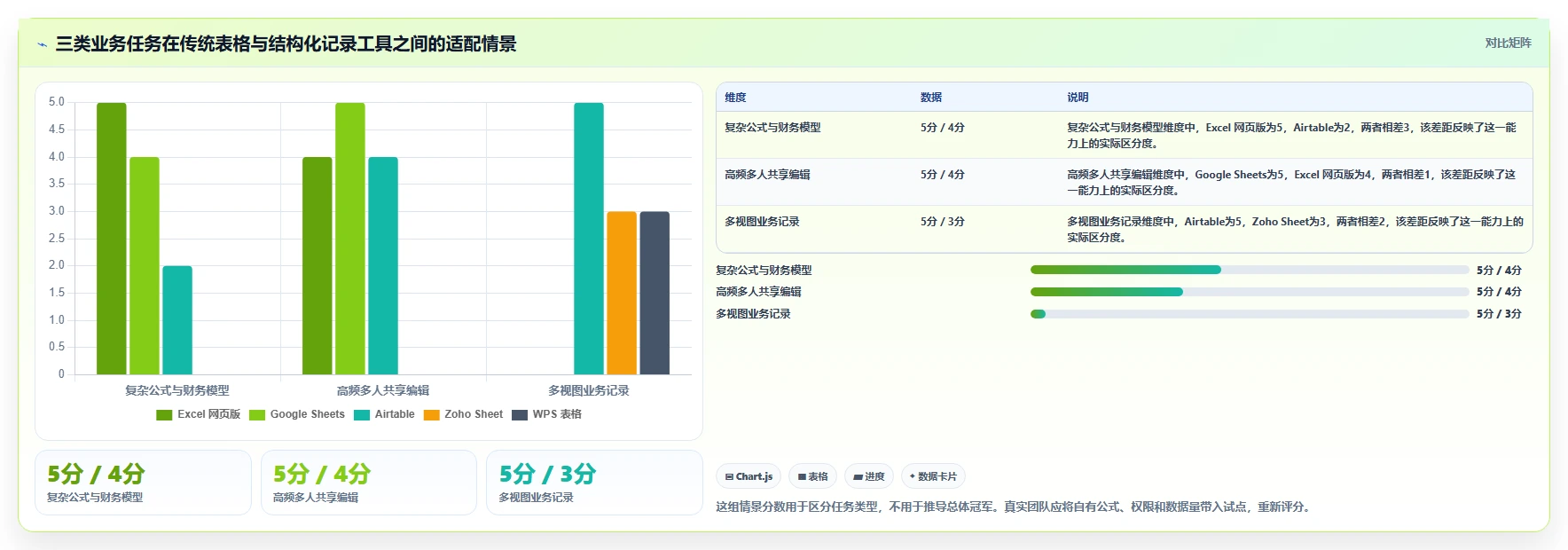The height and width of the screenshot is (550, 1568).
Task: Click the 高频多人共享编辑 table row label
Action: click(767, 175)
